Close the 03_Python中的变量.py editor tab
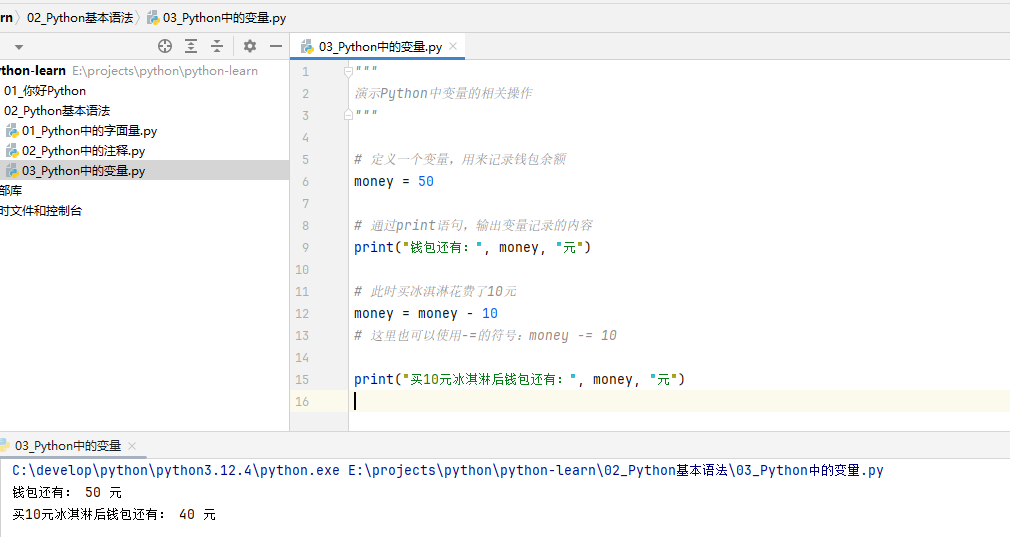The width and height of the screenshot is (1010, 537). (x=453, y=46)
